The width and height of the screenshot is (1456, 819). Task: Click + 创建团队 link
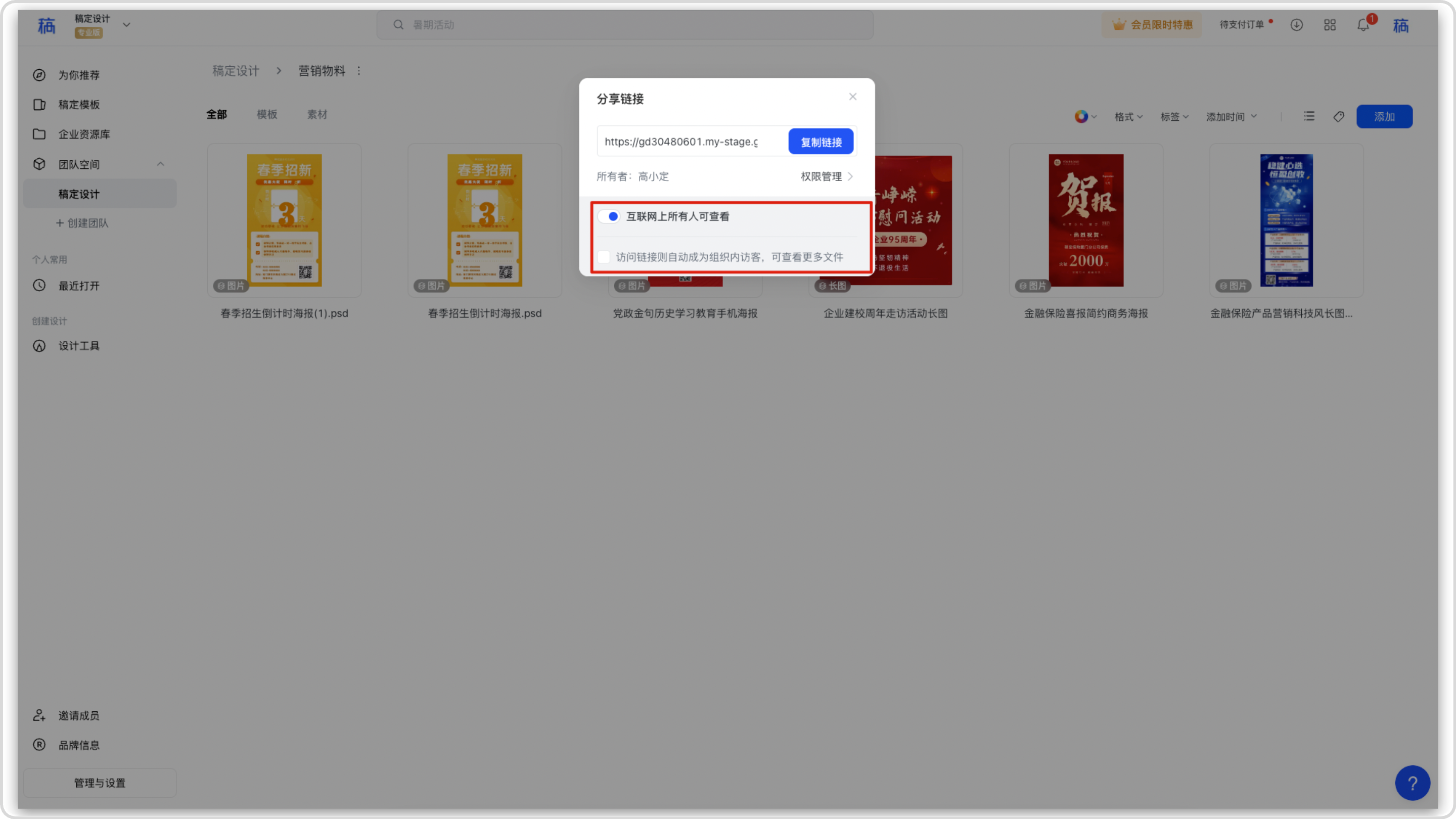point(82,223)
